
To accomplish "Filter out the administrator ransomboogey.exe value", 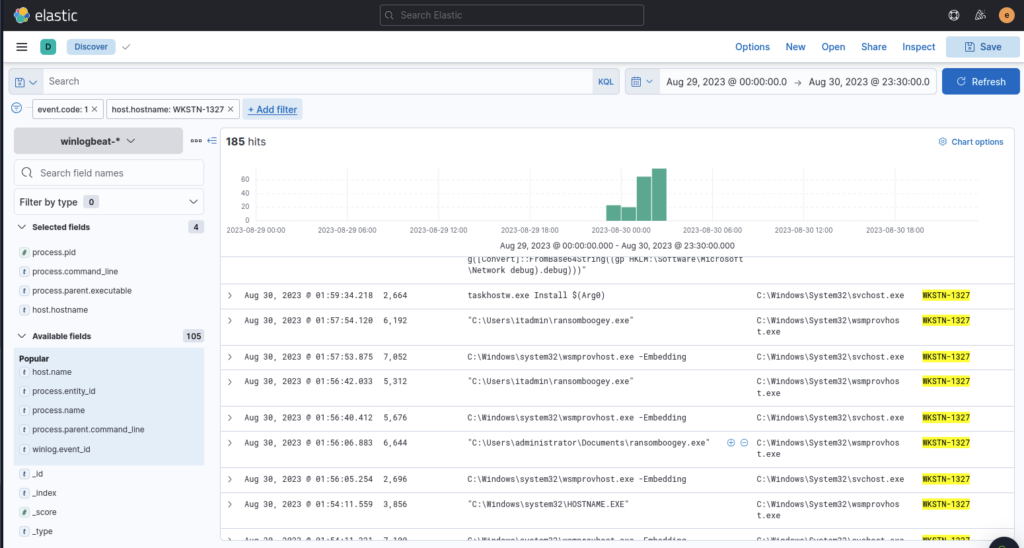I will (x=744, y=443).
